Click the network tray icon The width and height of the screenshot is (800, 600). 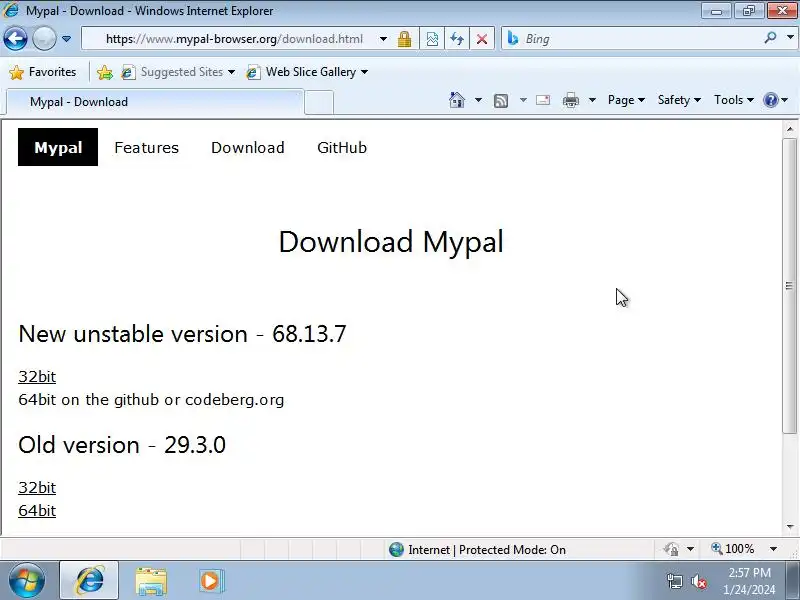point(674,581)
